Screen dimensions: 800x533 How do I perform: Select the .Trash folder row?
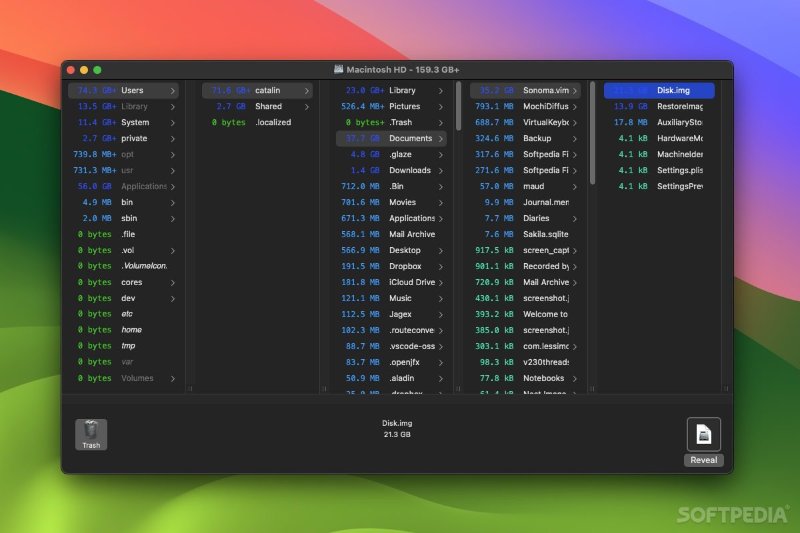pos(391,122)
